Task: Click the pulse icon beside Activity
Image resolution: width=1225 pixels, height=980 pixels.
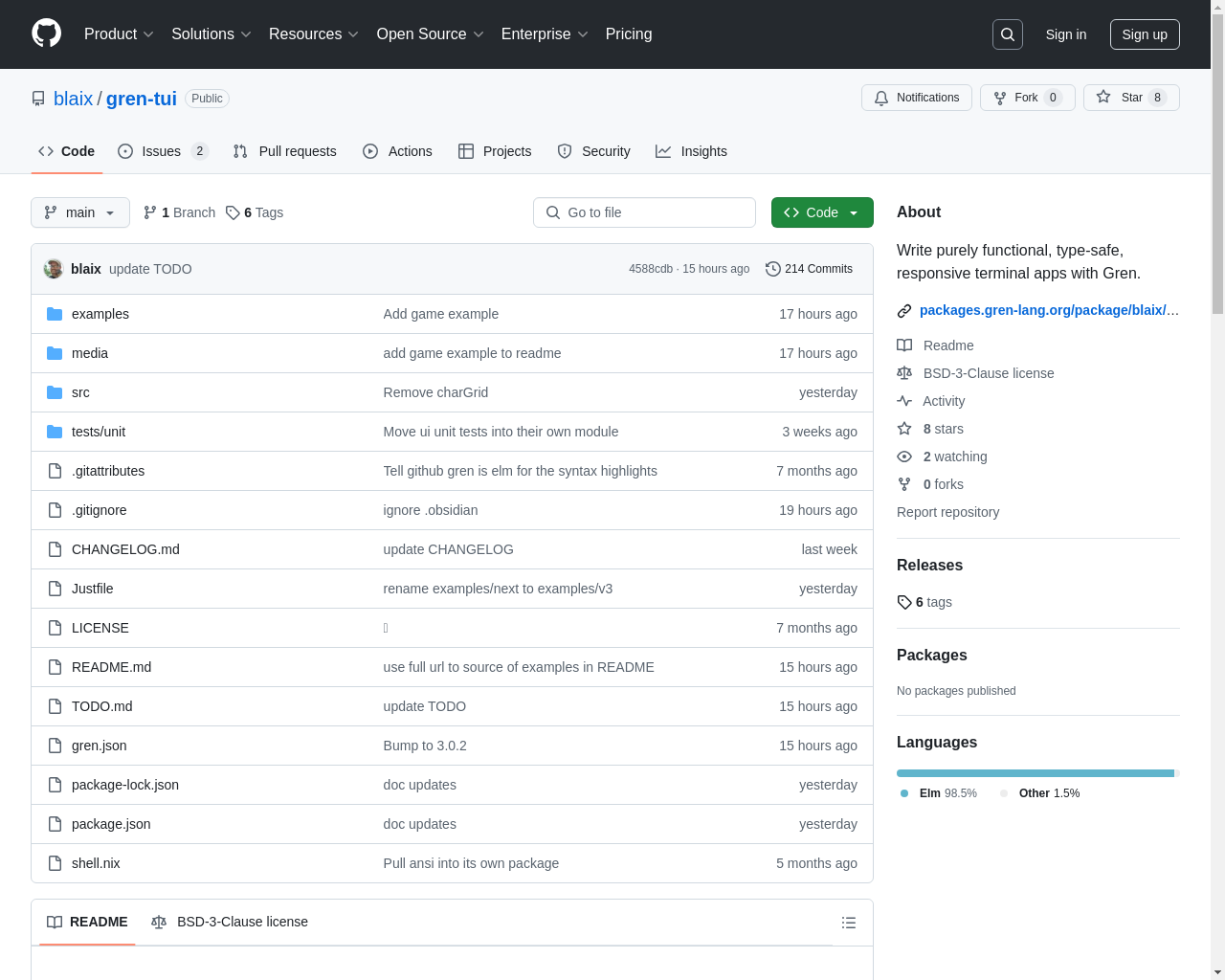Action: point(904,401)
